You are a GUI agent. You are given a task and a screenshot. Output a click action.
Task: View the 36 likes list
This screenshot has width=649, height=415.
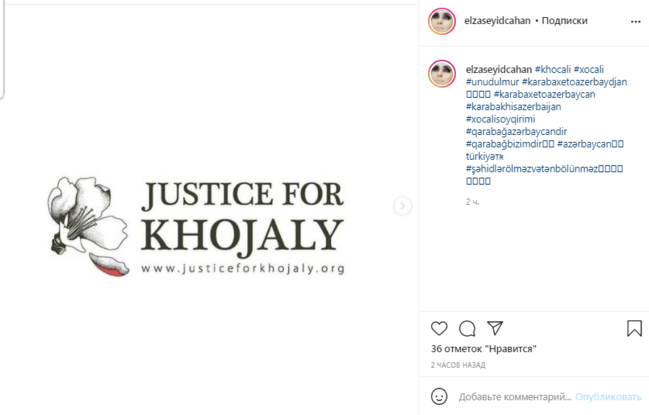click(x=483, y=349)
